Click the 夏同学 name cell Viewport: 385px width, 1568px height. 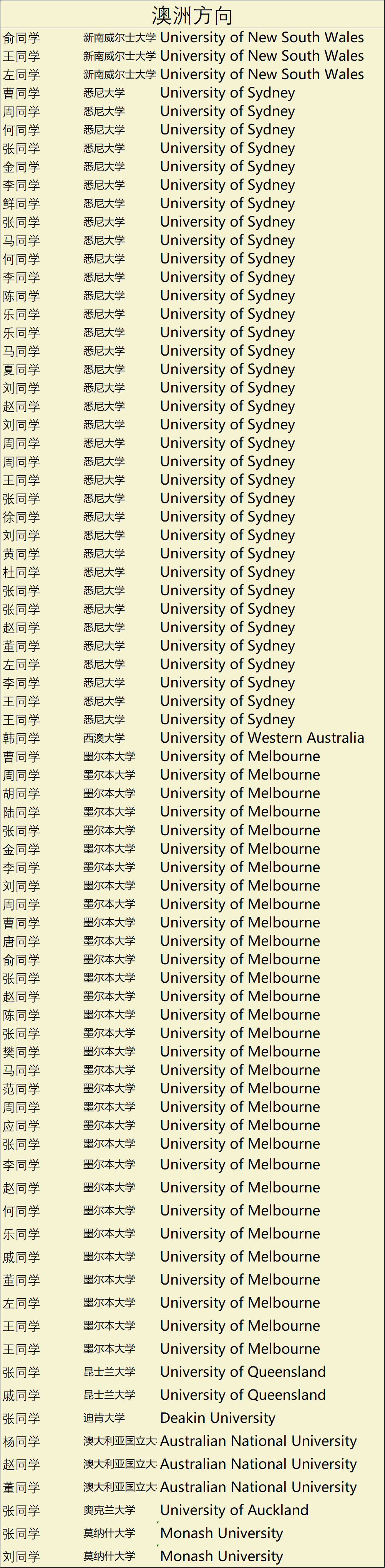click(21, 370)
